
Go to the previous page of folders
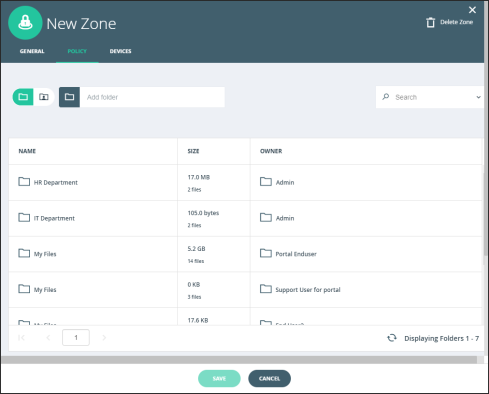(x=48, y=338)
